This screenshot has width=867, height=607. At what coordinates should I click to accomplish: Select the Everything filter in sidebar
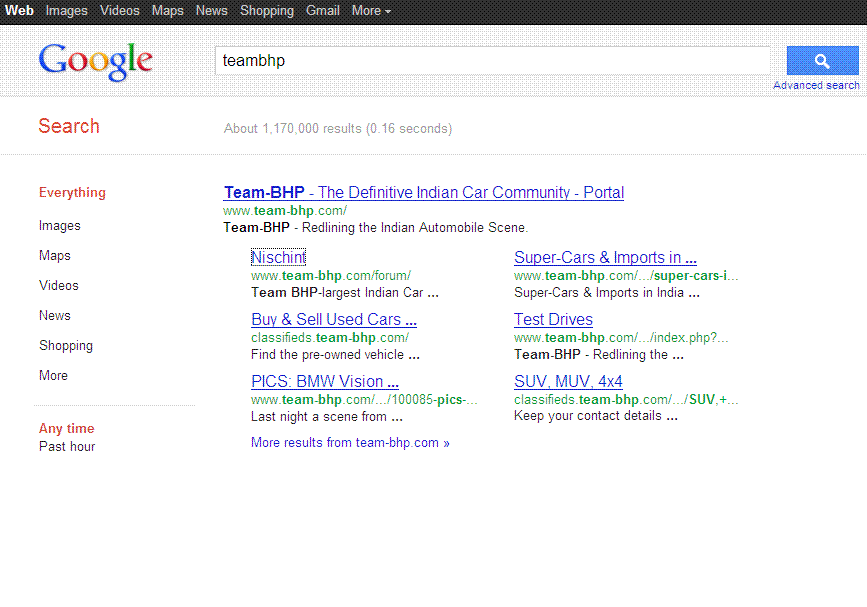click(x=72, y=192)
